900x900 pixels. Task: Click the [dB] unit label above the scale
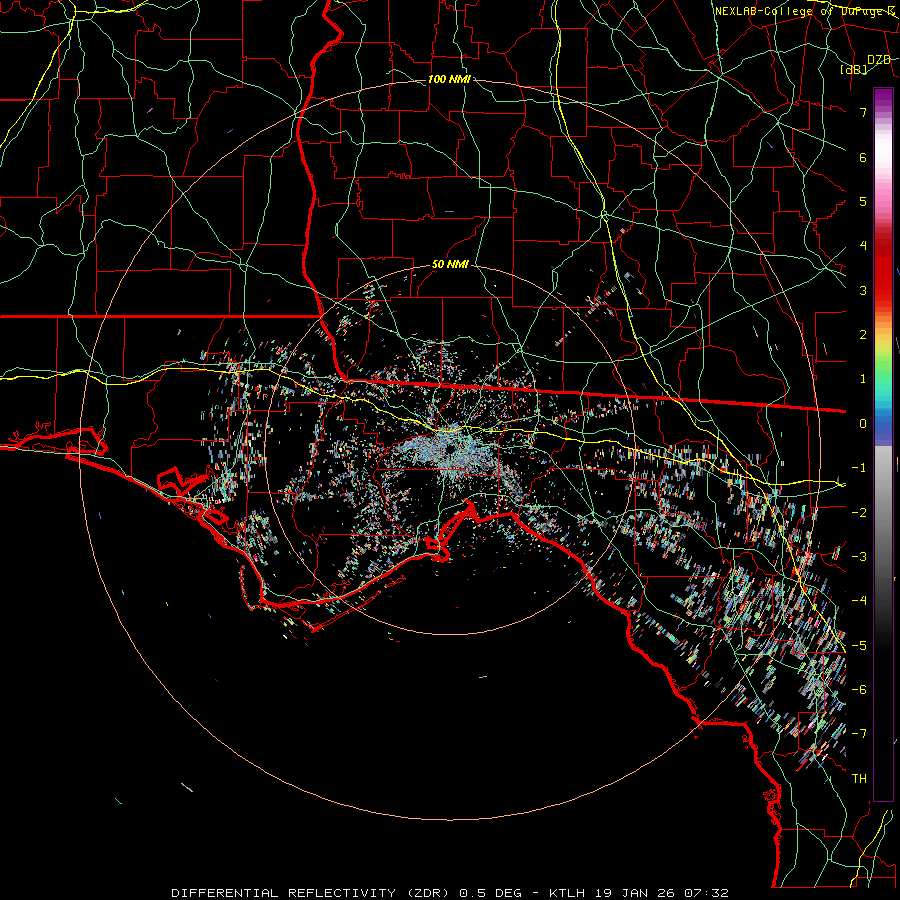pyautogui.click(x=854, y=69)
